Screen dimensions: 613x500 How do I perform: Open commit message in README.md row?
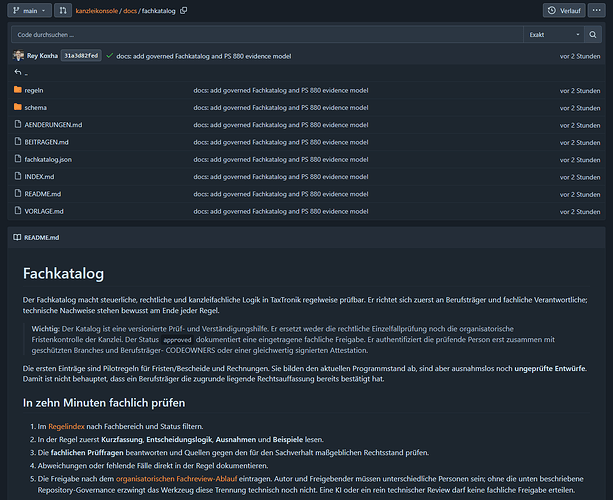coord(281,194)
